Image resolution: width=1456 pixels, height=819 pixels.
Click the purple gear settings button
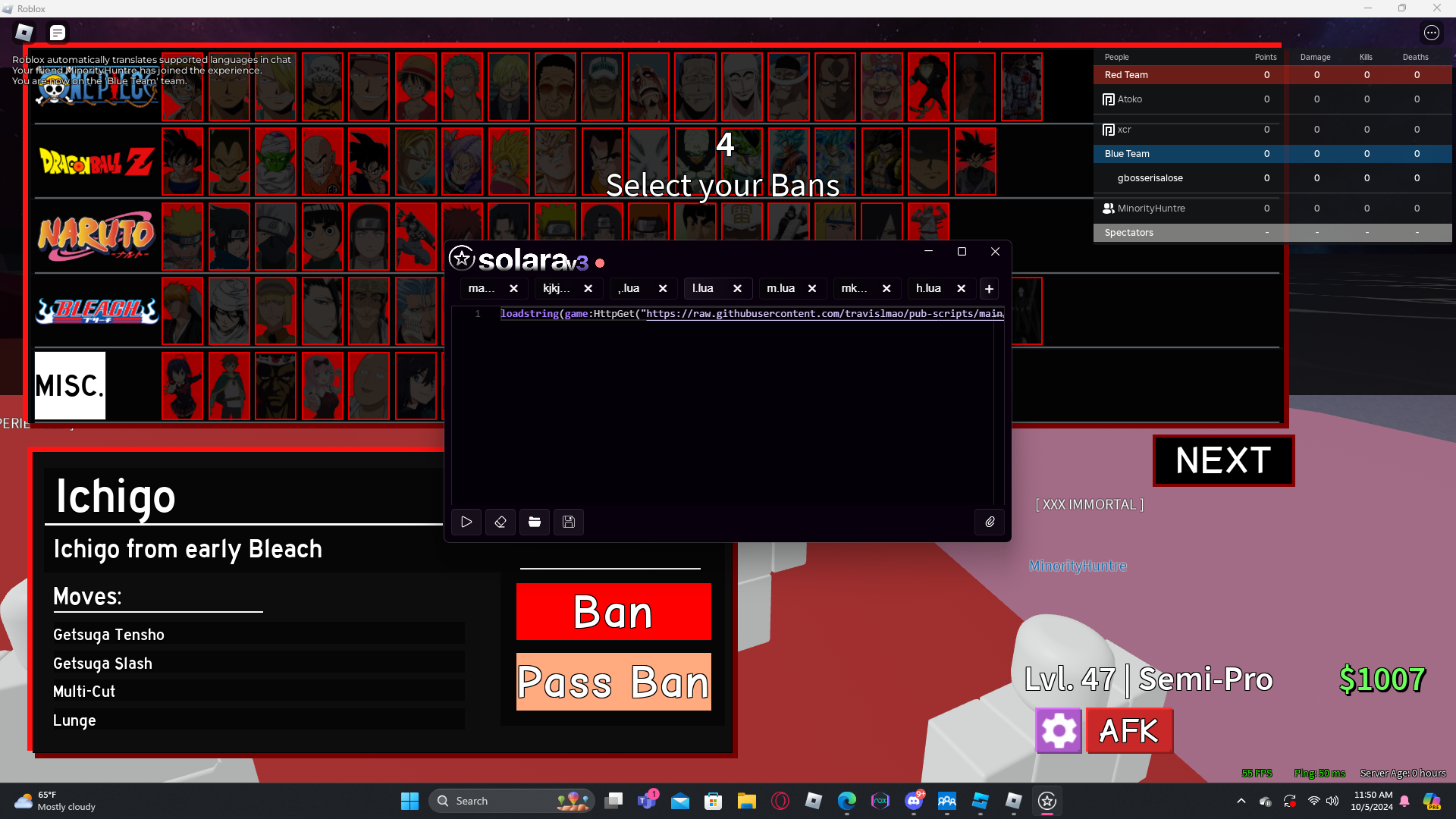pos(1059,731)
